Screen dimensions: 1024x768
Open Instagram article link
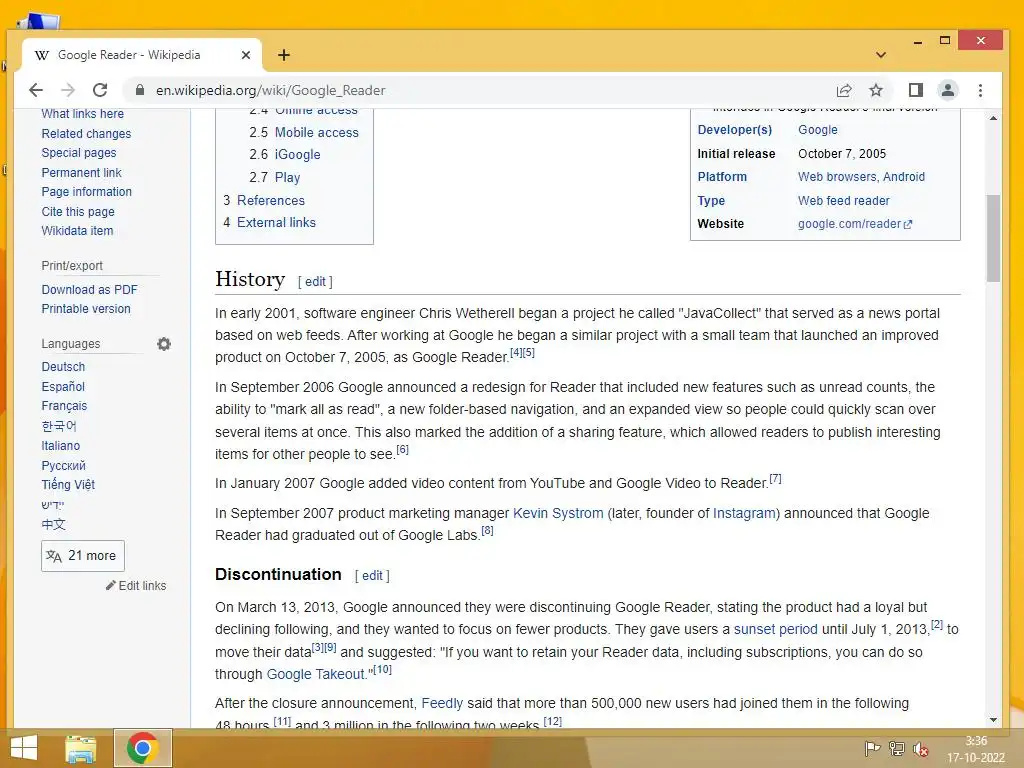pos(744,513)
